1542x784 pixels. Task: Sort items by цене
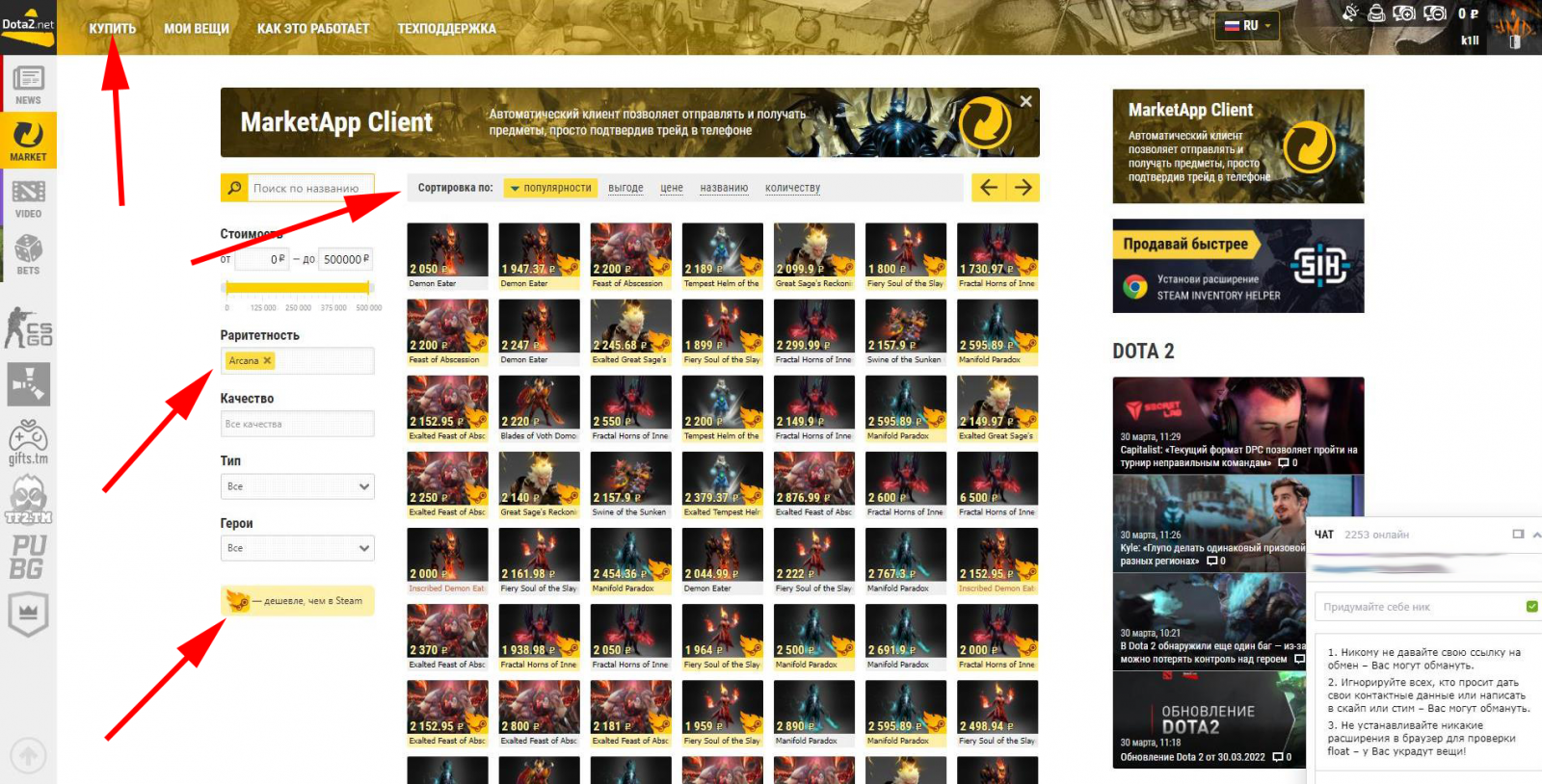click(x=671, y=188)
